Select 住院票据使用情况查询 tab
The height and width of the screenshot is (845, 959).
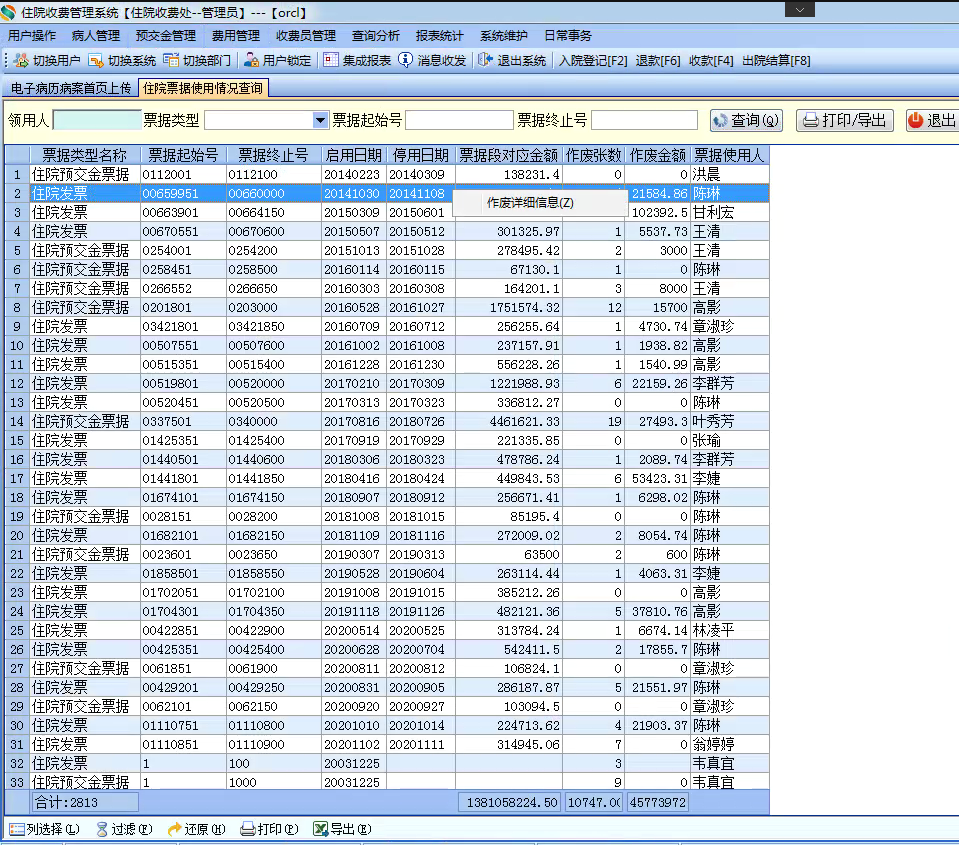click(x=203, y=88)
